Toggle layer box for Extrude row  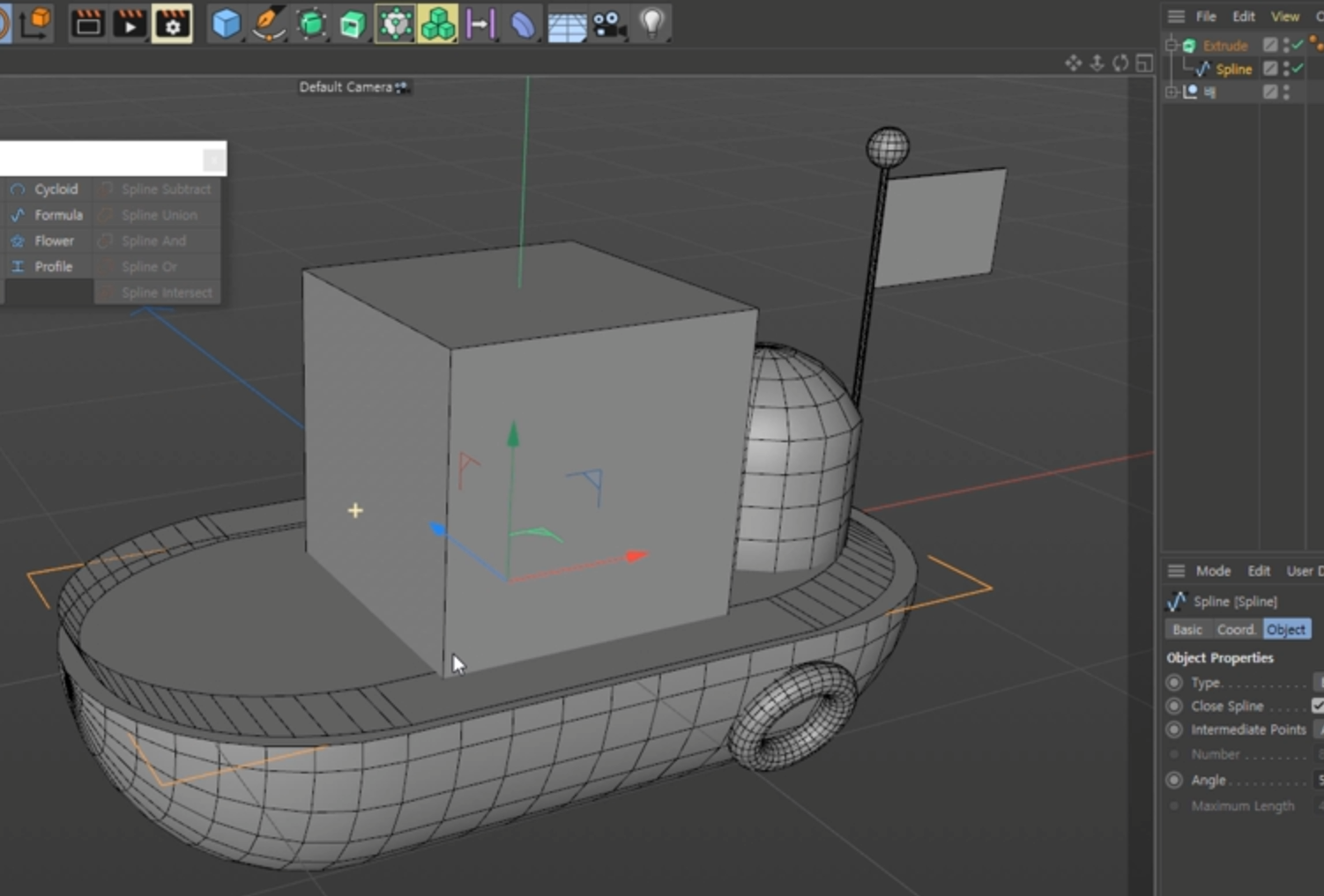point(1270,45)
